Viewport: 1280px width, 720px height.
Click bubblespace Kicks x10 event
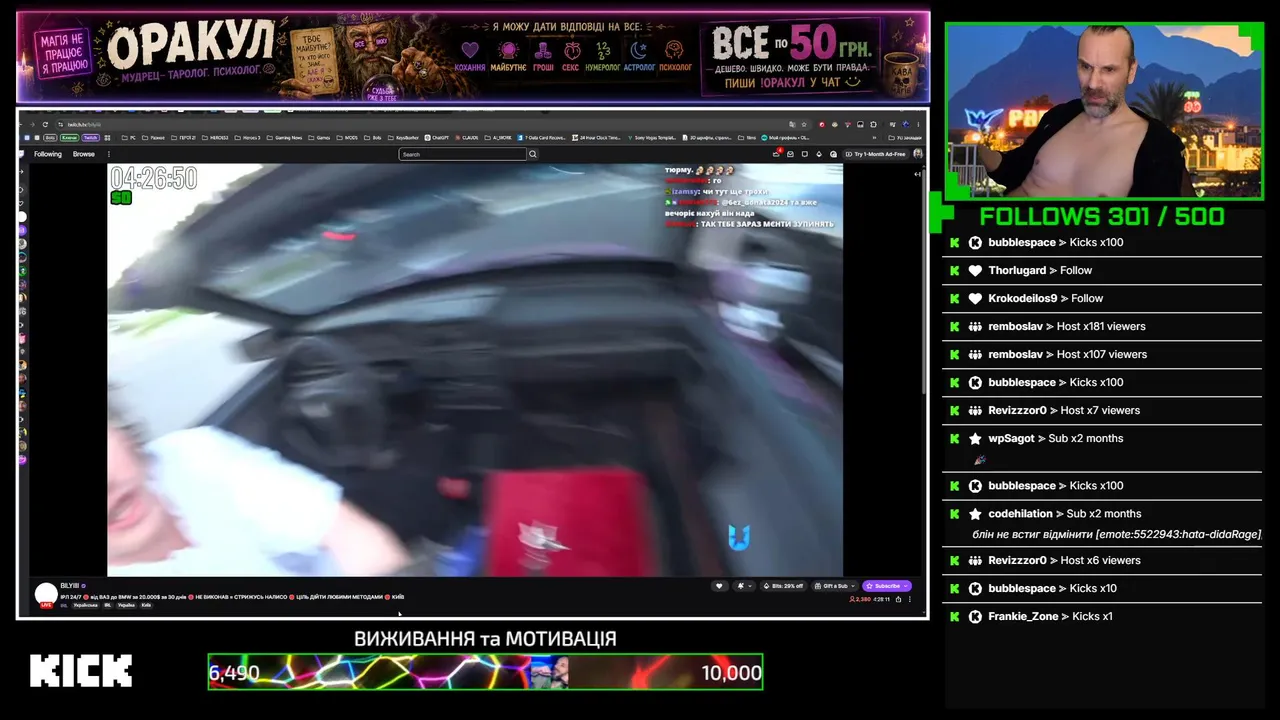(1101, 588)
